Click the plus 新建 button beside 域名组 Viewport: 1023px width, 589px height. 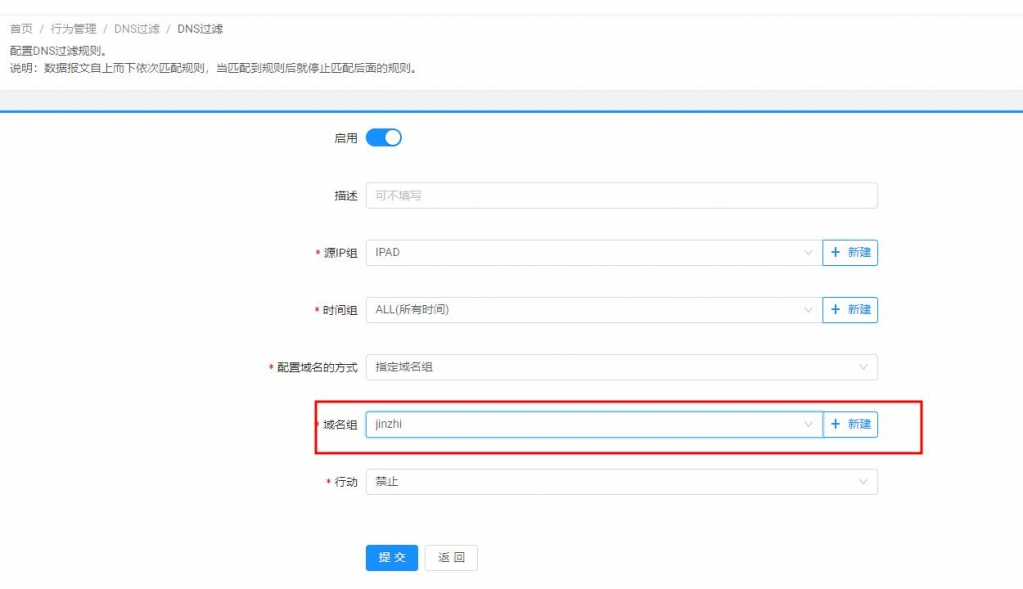(x=850, y=424)
